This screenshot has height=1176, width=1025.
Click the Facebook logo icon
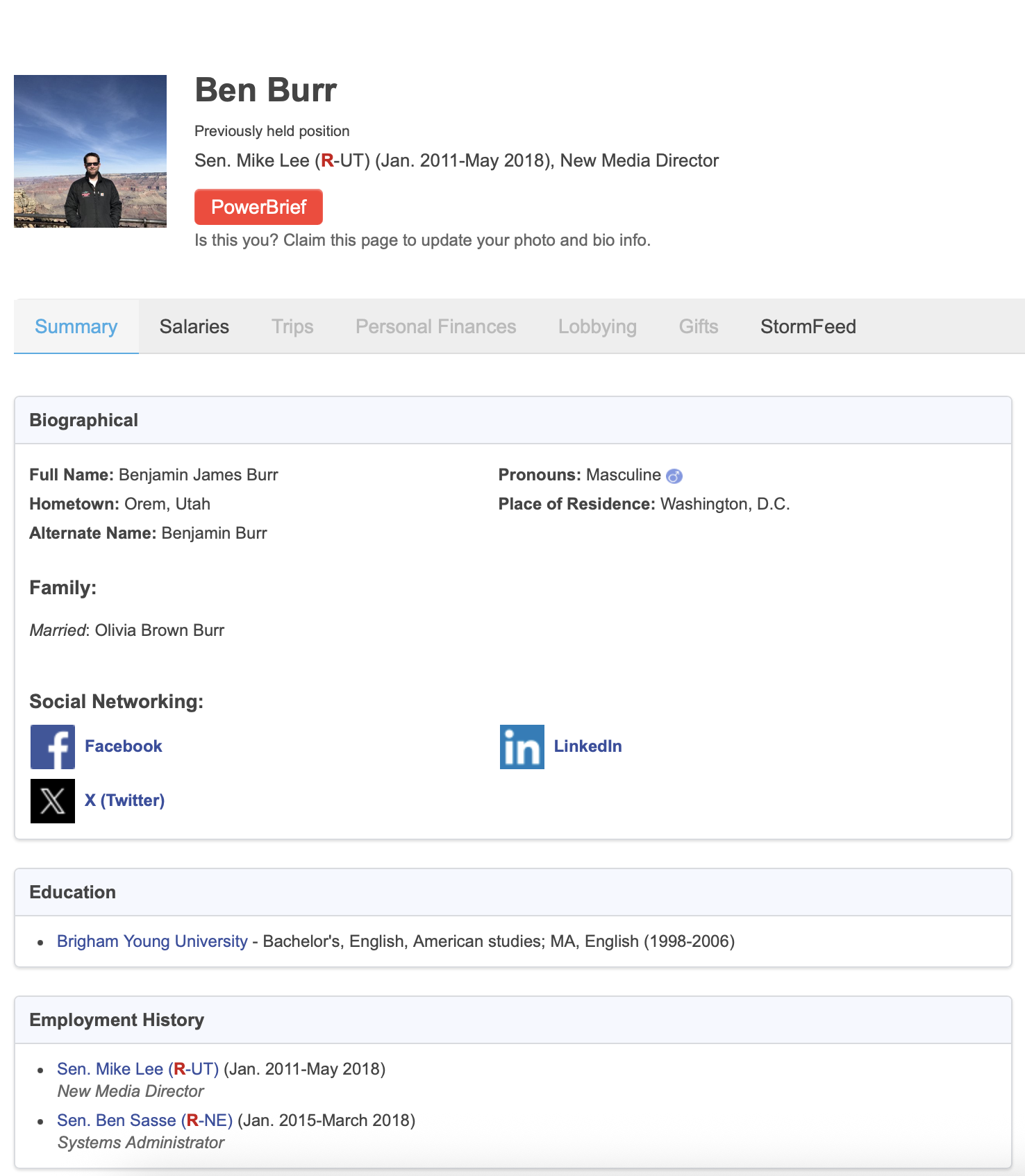pyautogui.click(x=53, y=747)
